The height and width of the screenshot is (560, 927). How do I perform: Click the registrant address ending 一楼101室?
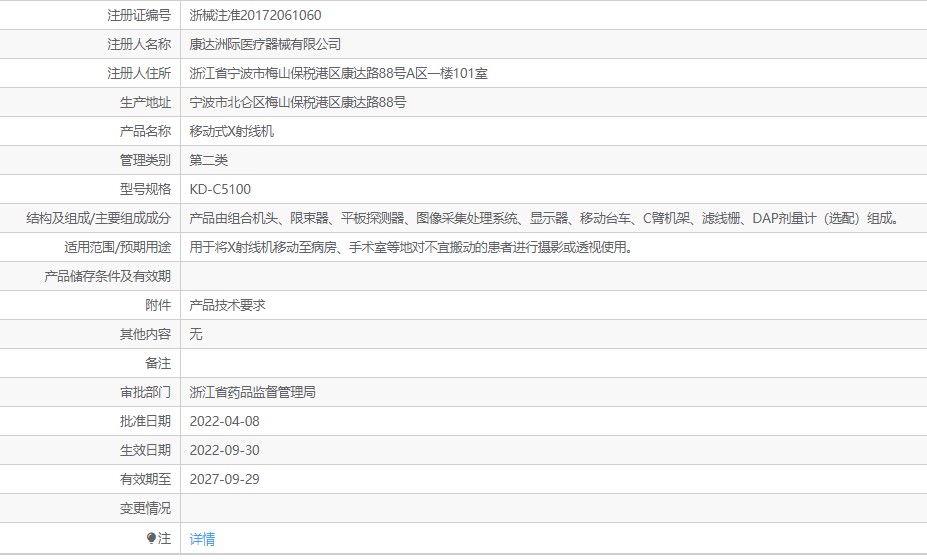pos(339,73)
